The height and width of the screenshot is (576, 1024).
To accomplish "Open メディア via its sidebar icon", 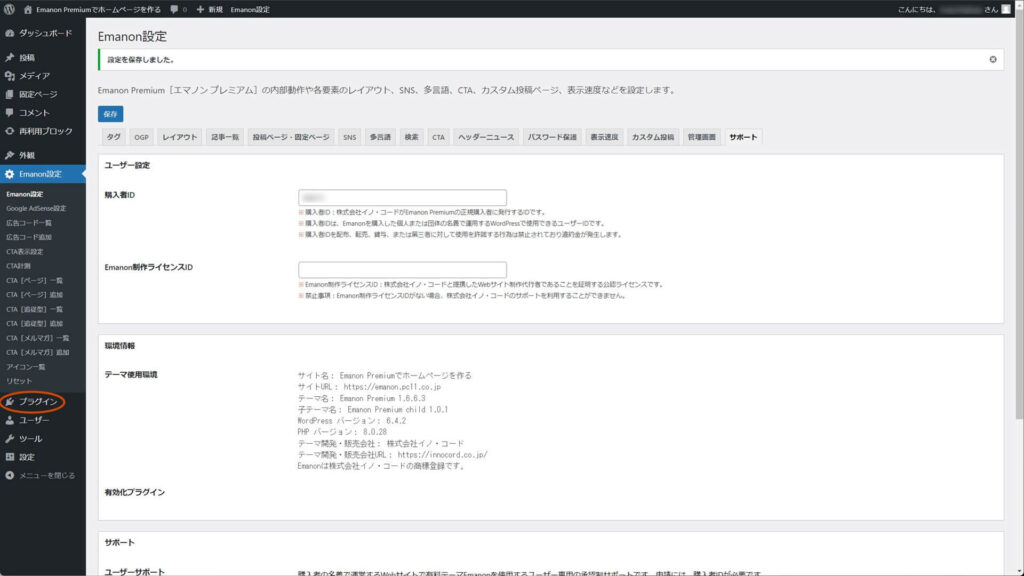I will click(9, 76).
